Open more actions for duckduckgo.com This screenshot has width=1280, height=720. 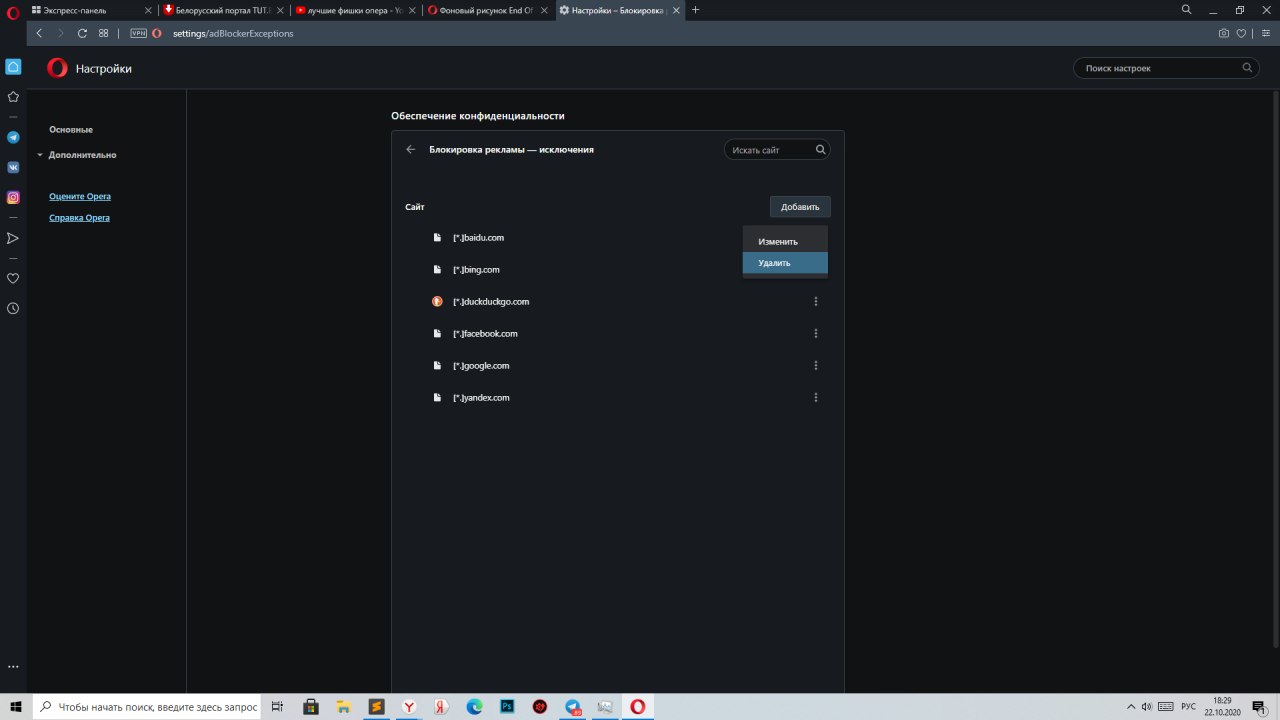coord(816,302)
